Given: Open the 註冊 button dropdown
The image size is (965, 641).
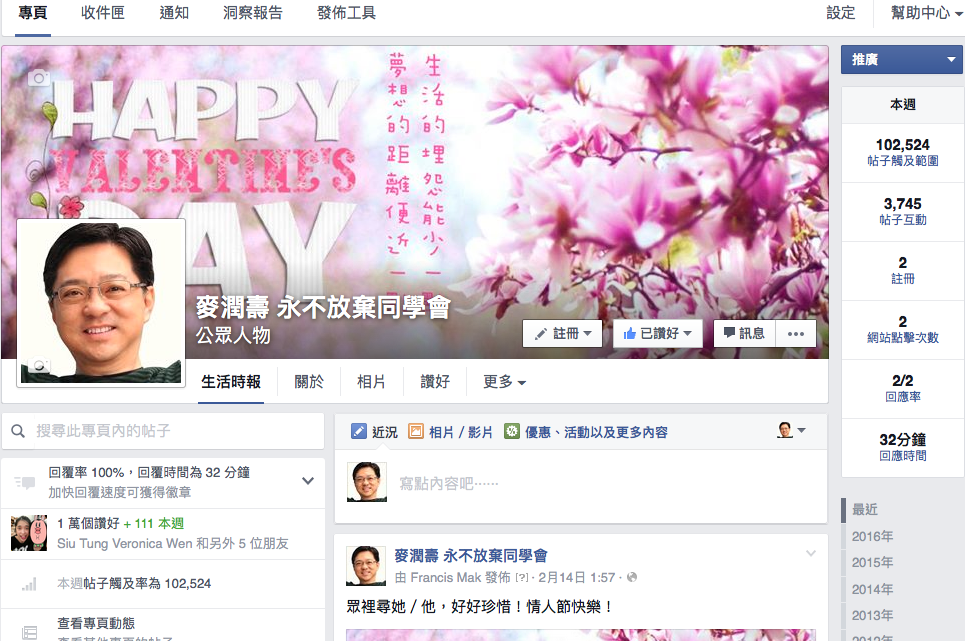Looking at the screenshot, I should point(563,333).
